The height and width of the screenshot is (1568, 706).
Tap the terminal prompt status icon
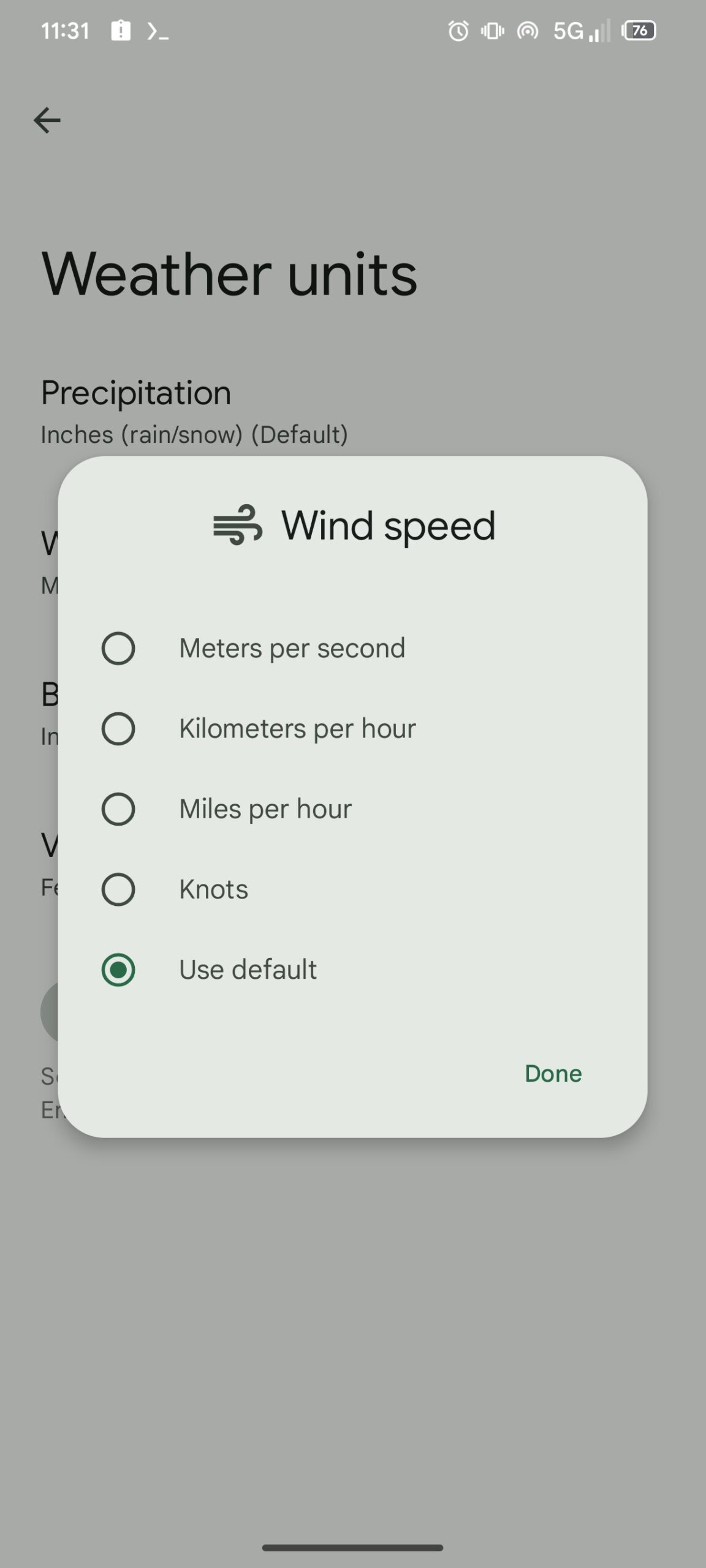(158, 31)
